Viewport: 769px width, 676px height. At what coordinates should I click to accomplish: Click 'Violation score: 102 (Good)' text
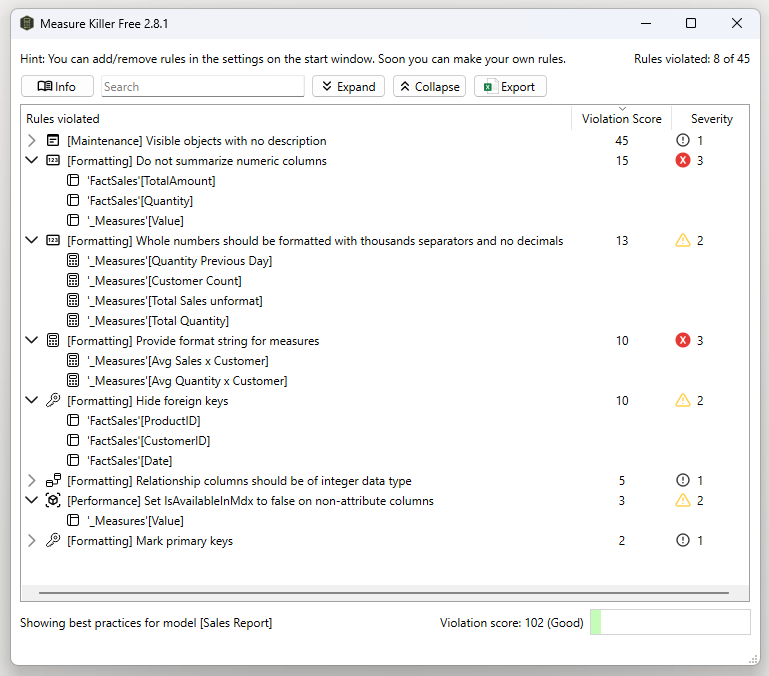coord(512,623)
